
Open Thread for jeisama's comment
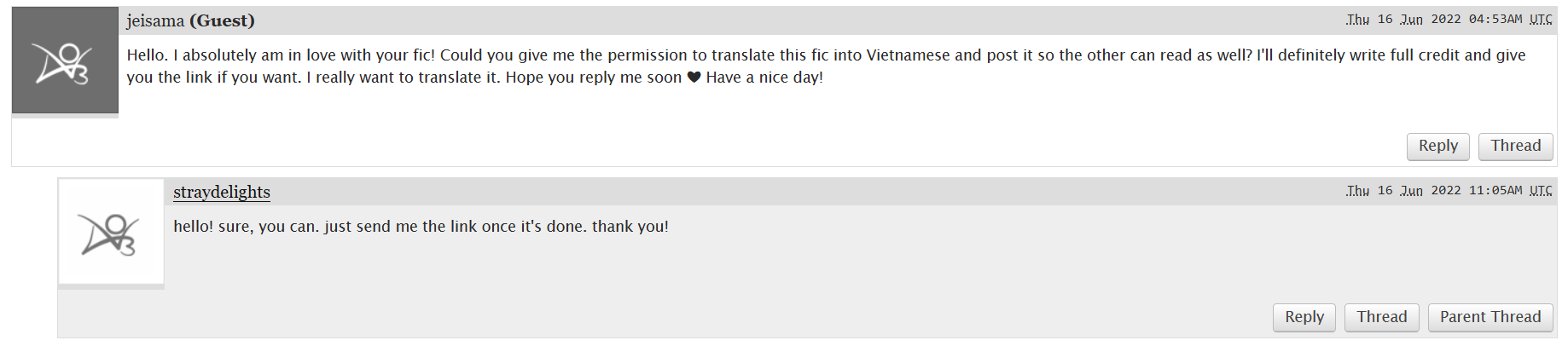tap(1515, 146)
